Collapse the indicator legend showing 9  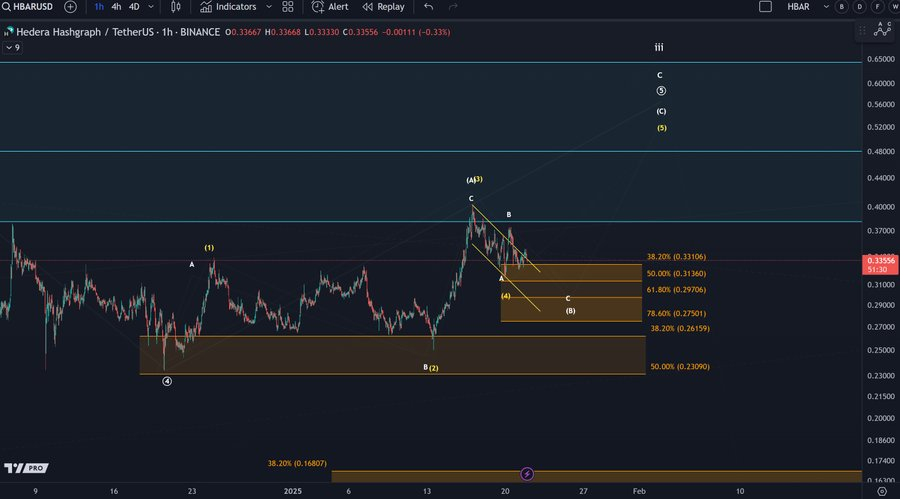click(x=13, y=47)
